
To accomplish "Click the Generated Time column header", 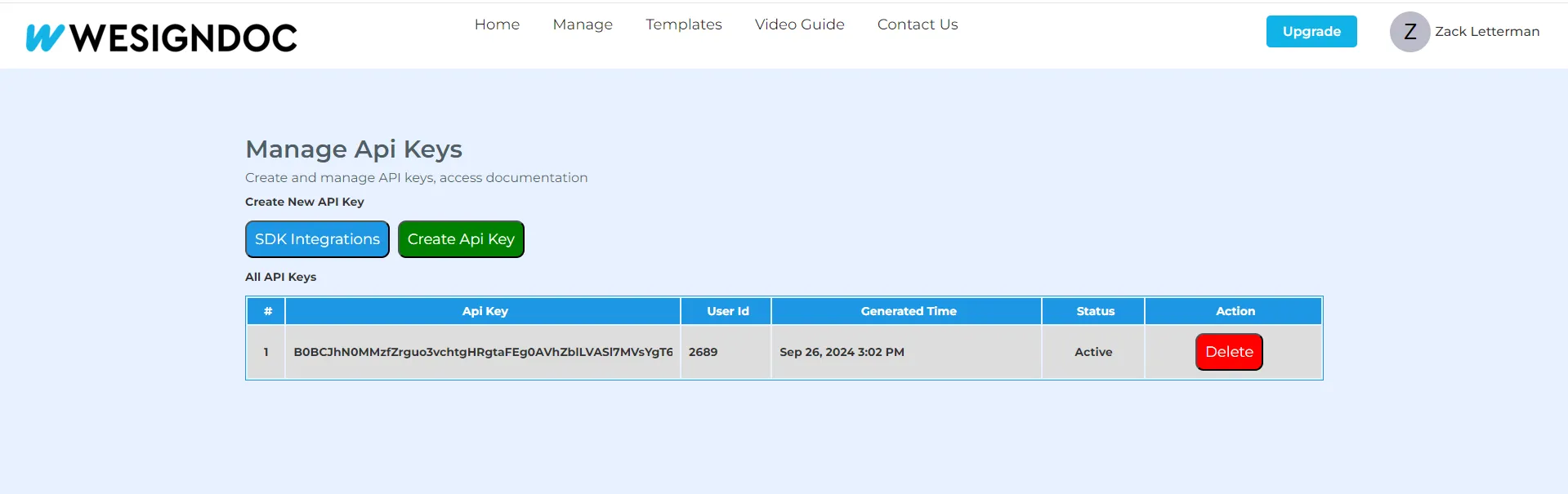I will click(908, 311).
